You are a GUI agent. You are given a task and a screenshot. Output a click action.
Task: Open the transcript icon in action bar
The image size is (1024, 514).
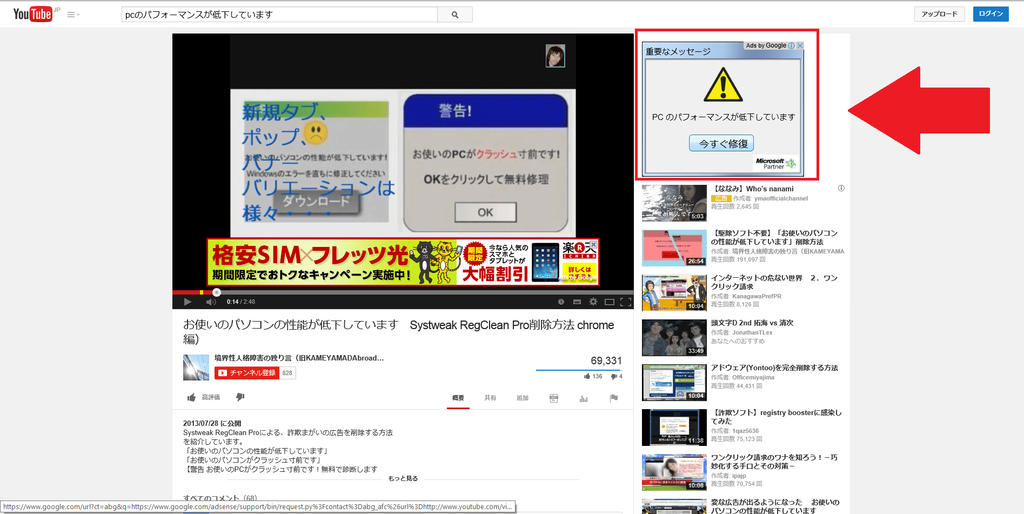tap(554, 398)
